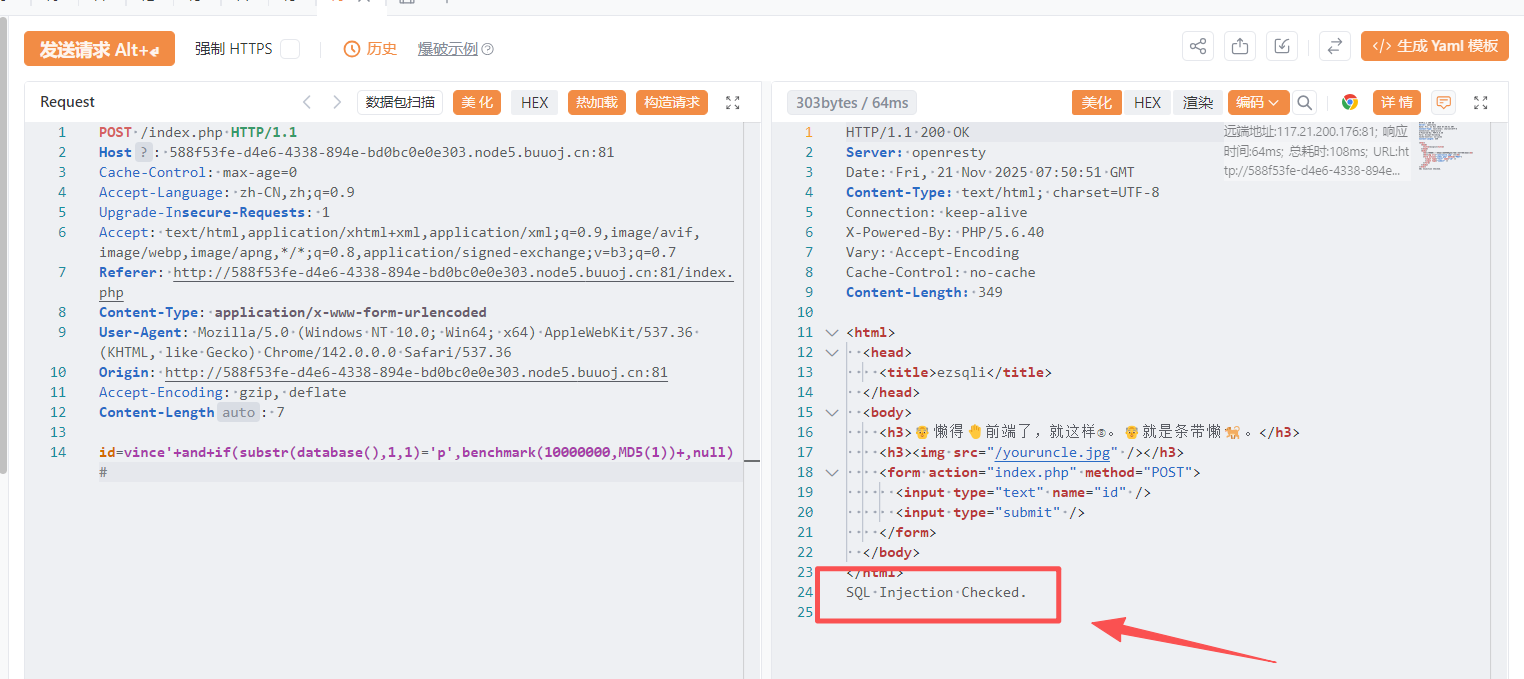Screen dimensions: 1524x679
Task: Toggle 美化 beautify in response panel
Action: click(1097, 102)
